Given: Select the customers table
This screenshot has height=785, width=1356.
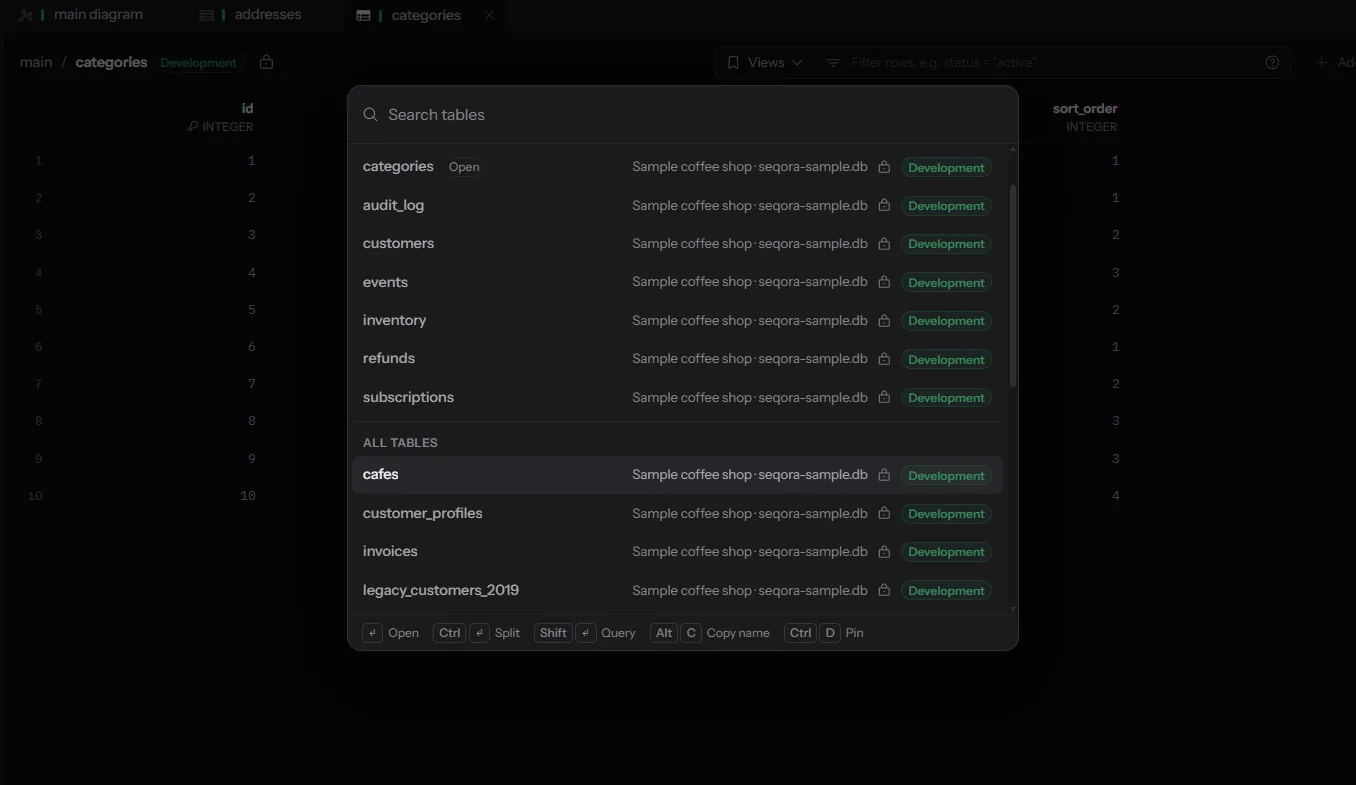Looking at the screenshot, I should point(677,244).
